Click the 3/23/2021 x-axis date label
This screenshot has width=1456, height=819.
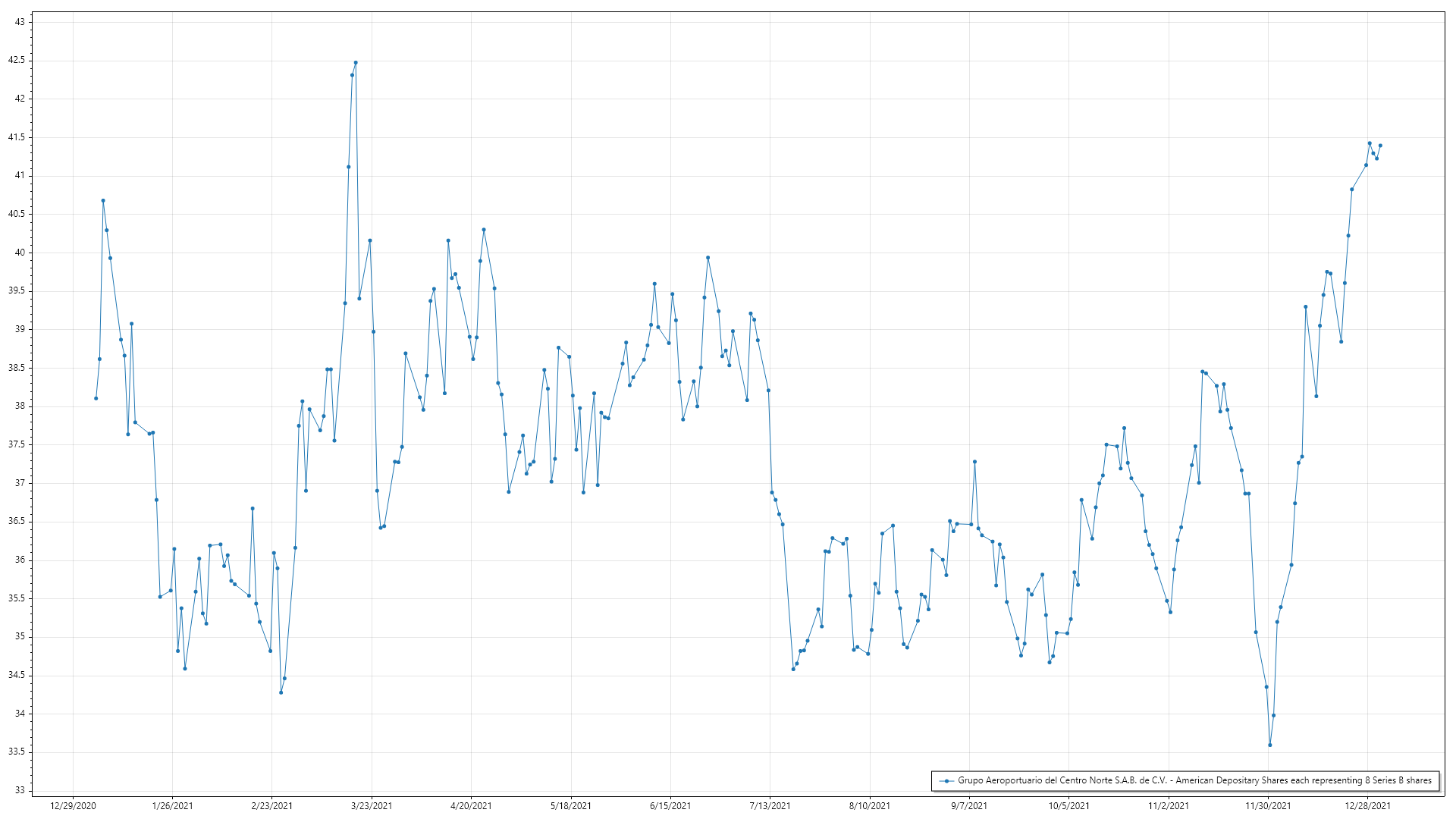coord(372,805)
